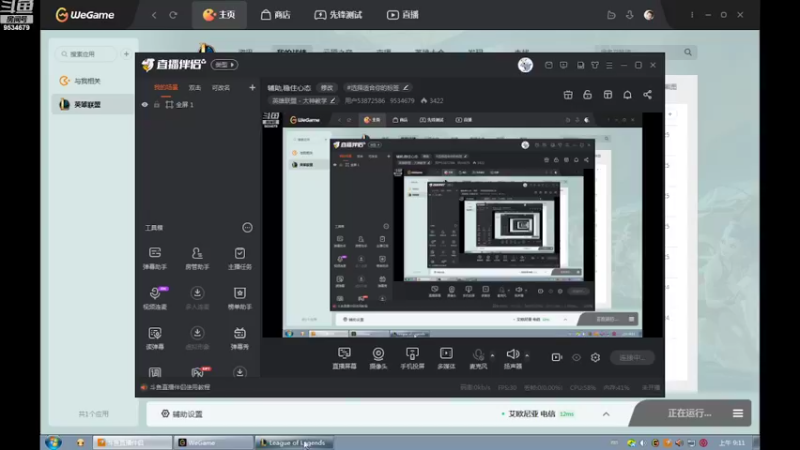Add 手机投屏 phone casting source
This screenshot has width=800, height=450.
[412, 358]
